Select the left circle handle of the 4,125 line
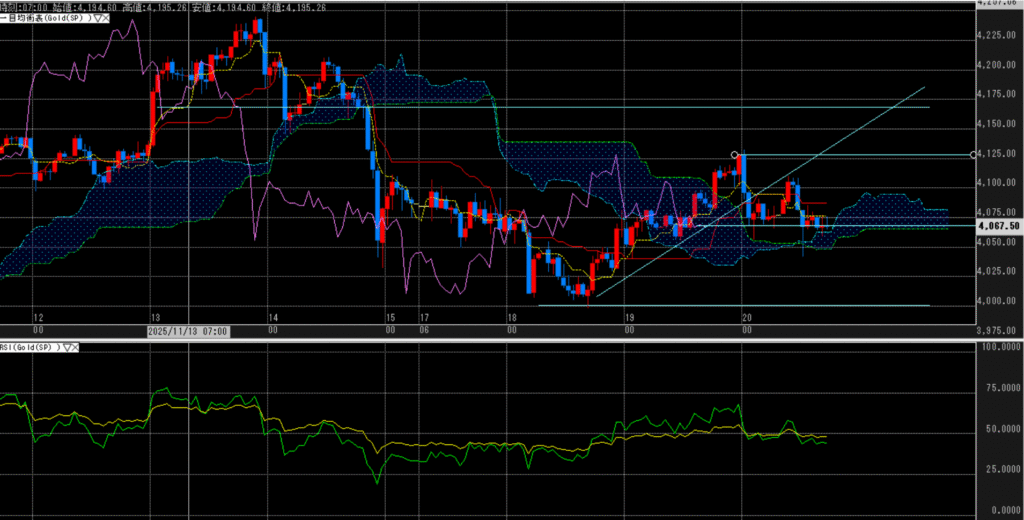Image resolution: width=1024 pixels, height=520 pixels. pyautogui.click(x=736, y=155)
